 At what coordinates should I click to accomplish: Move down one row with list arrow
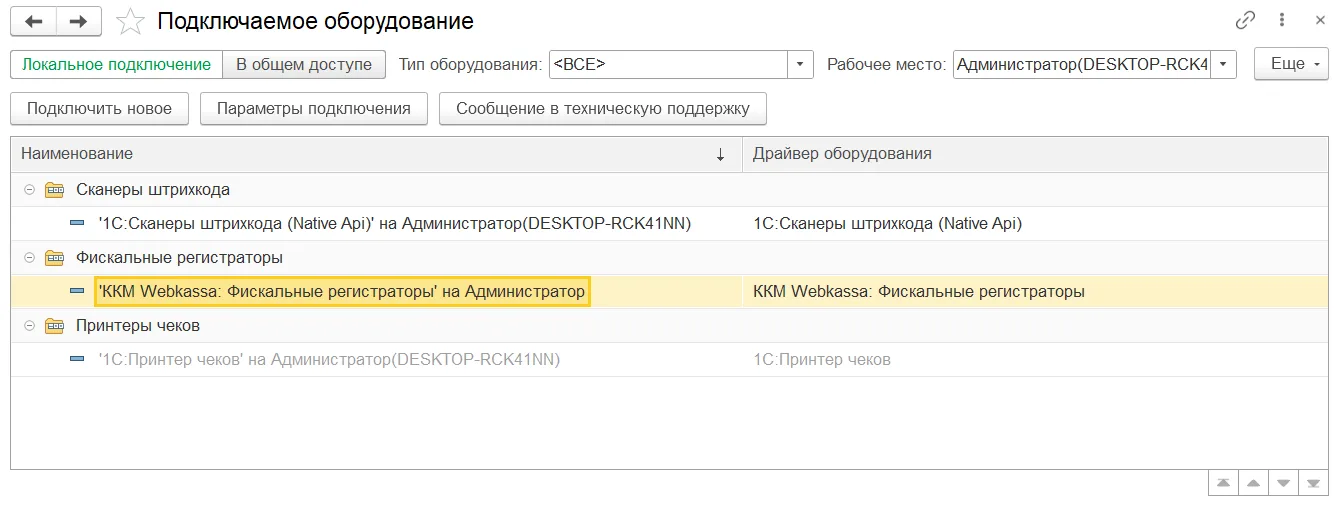(1283, 483)
